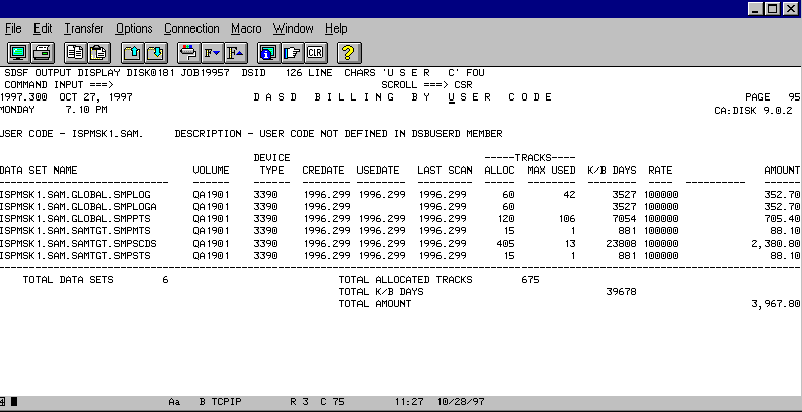
Task: Click the total amount 3,967.80
Action: tap(775, 304)
